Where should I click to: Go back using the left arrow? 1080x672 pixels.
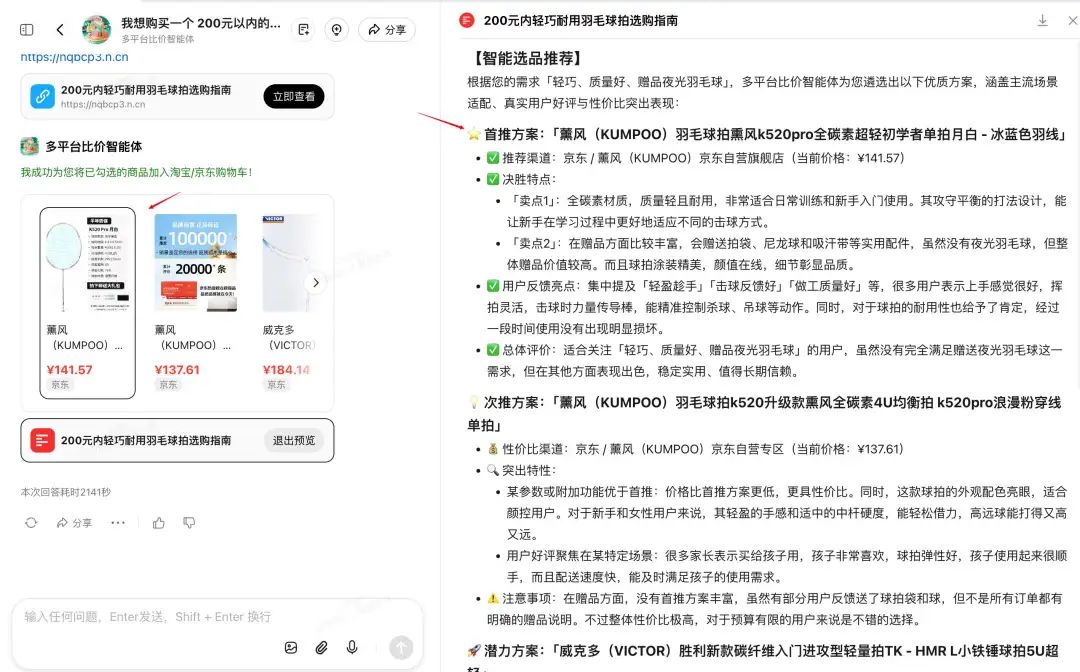[60, 30]
